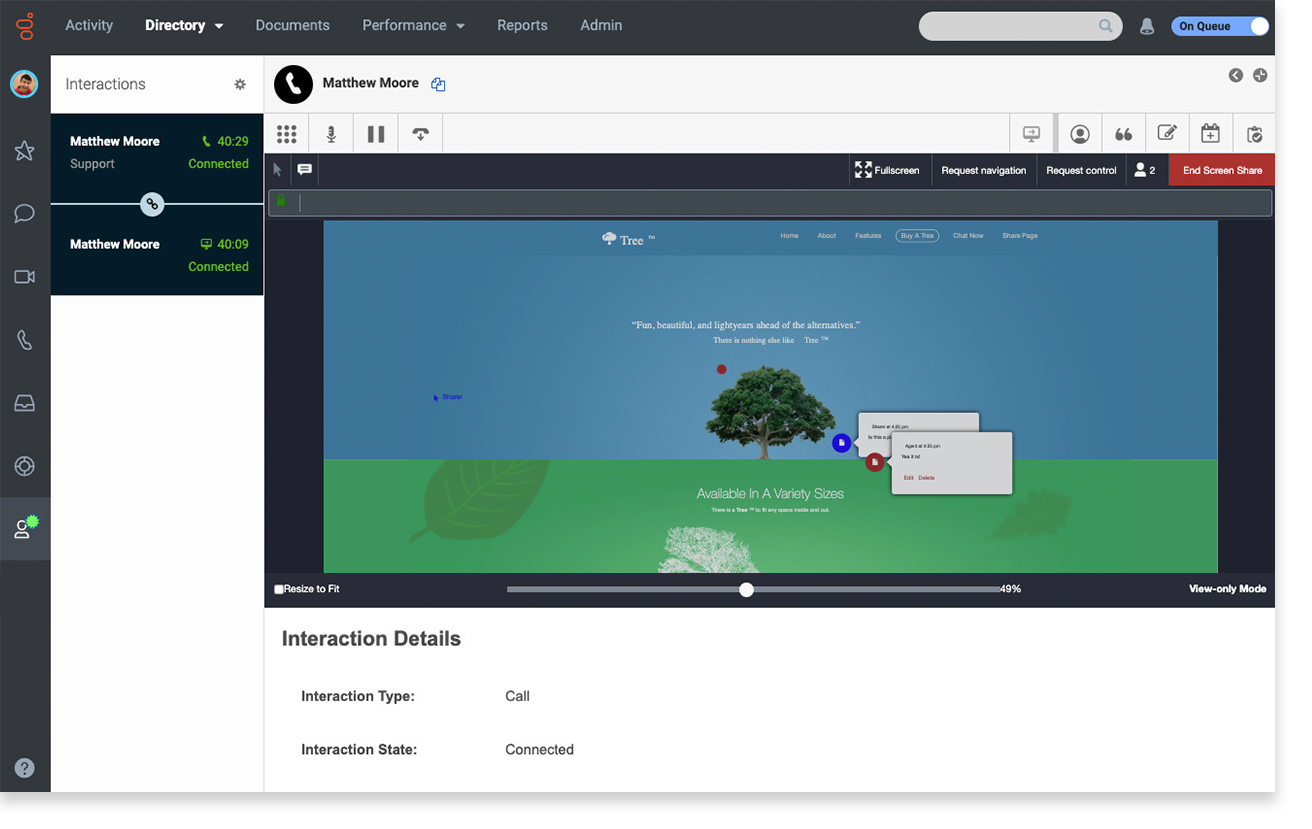Adjust the screen share zoom slider

point(746,589)
